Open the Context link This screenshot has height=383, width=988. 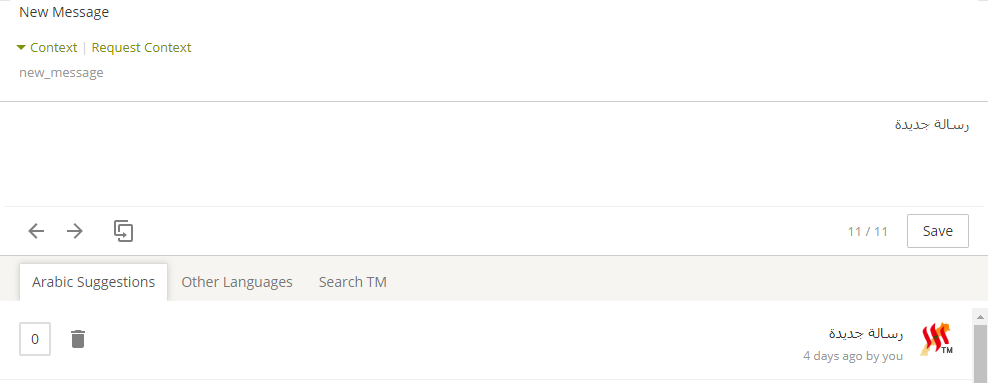[54, 47]
